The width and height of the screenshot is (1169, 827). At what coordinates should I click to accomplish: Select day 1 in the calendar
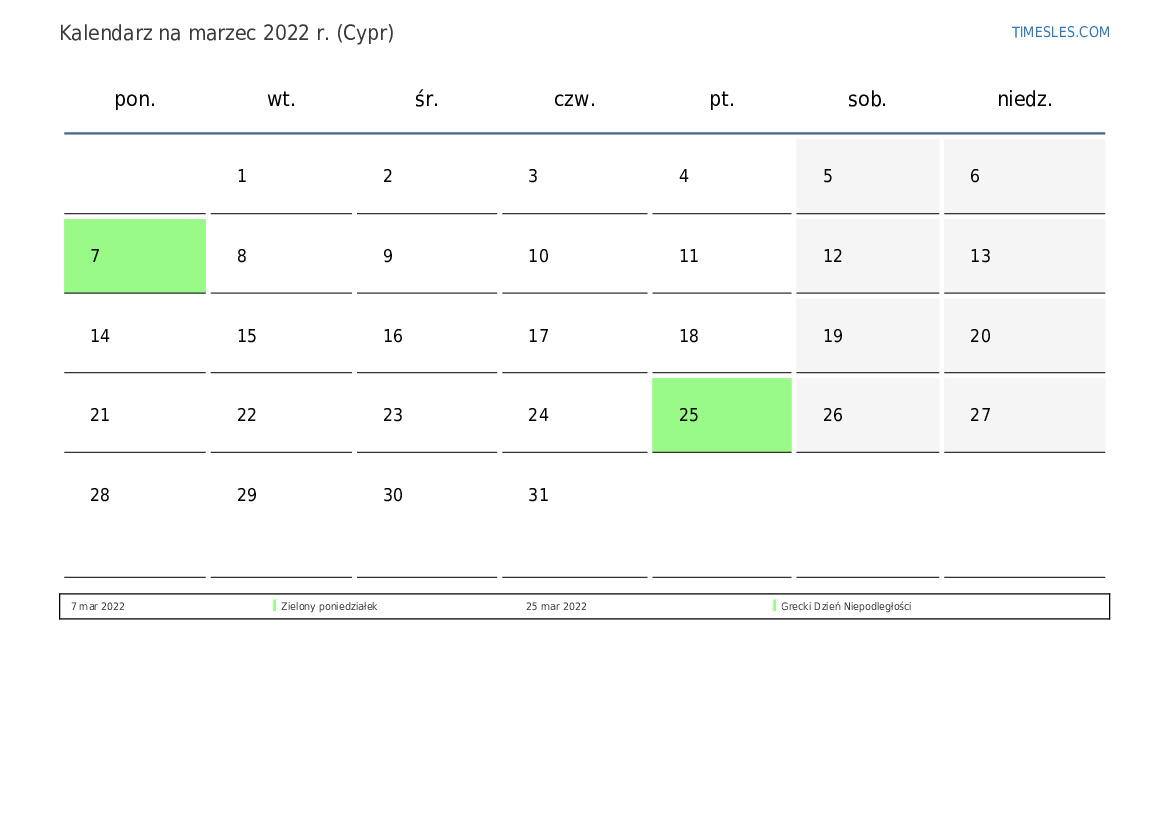(x=281, y=176)
